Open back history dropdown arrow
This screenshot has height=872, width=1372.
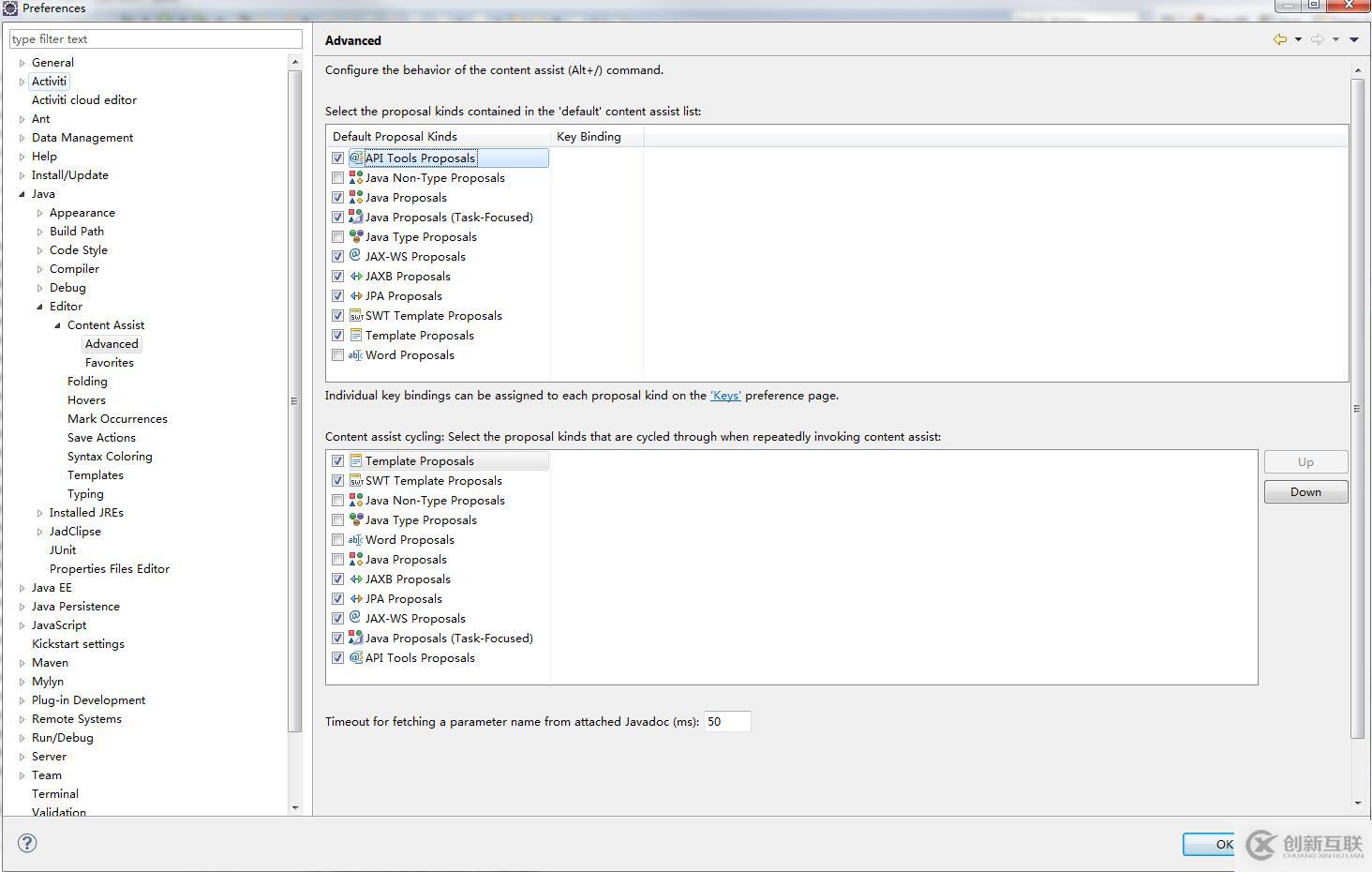[x=1298, y=39]
